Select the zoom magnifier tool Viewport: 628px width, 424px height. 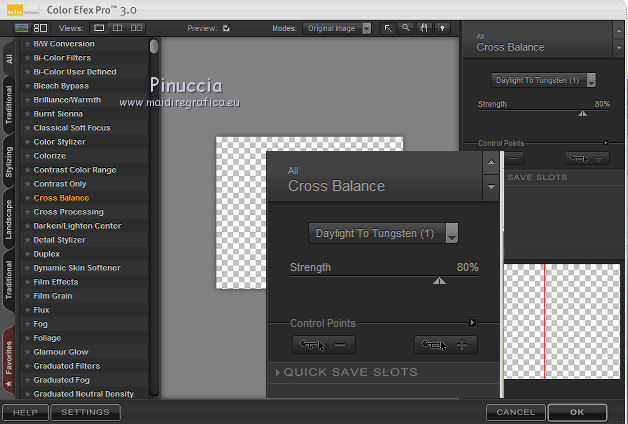(405, 28)
